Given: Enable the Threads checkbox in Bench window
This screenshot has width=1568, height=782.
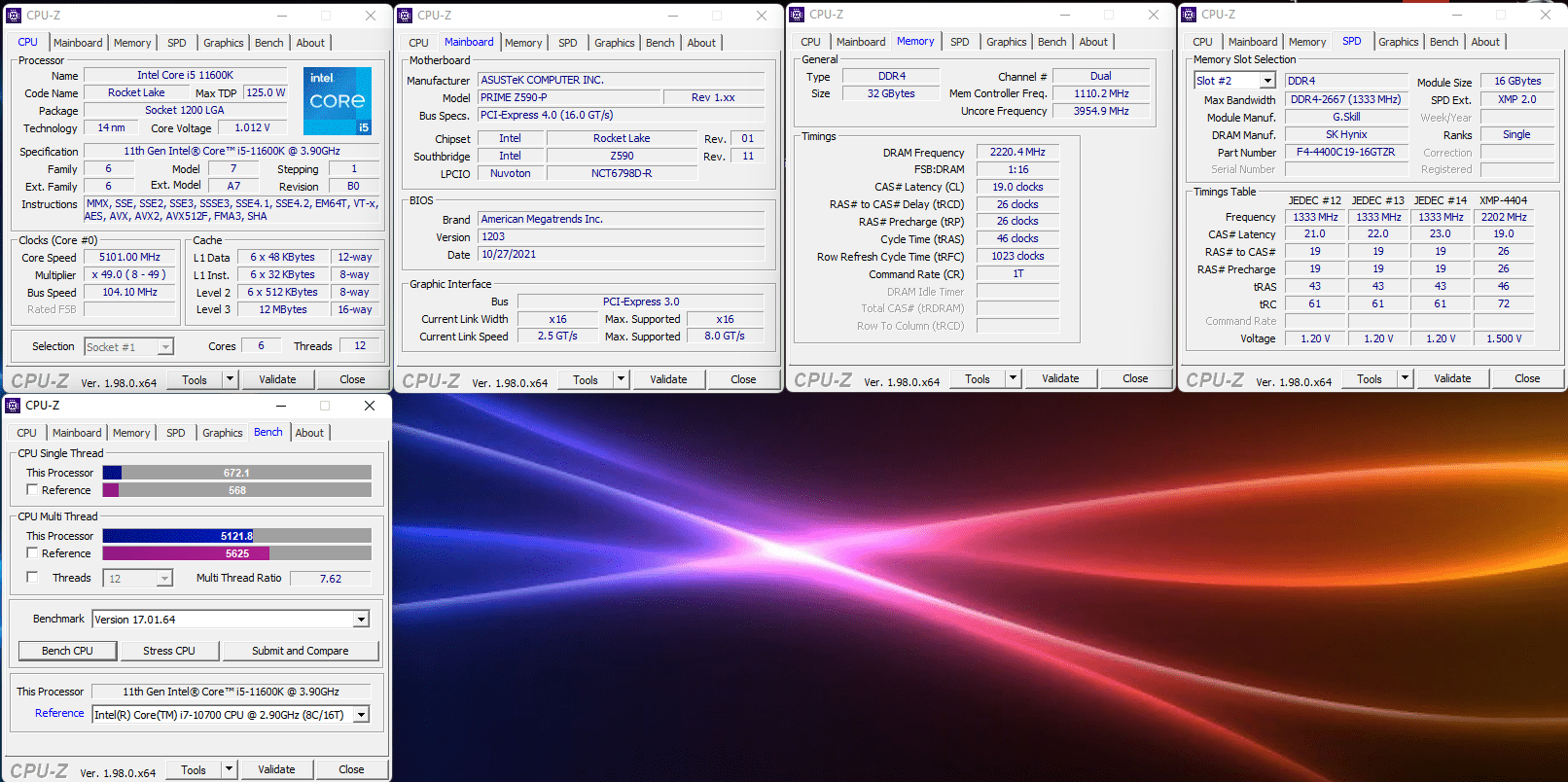Looking at the screenshot, I should tap(32, 578).
